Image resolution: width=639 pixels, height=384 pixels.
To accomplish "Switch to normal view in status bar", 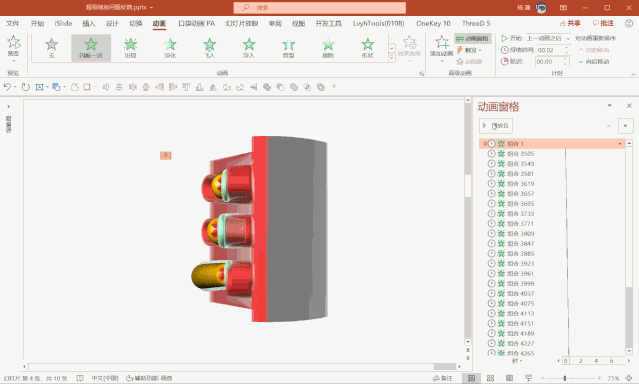I will tap(472, 378).
